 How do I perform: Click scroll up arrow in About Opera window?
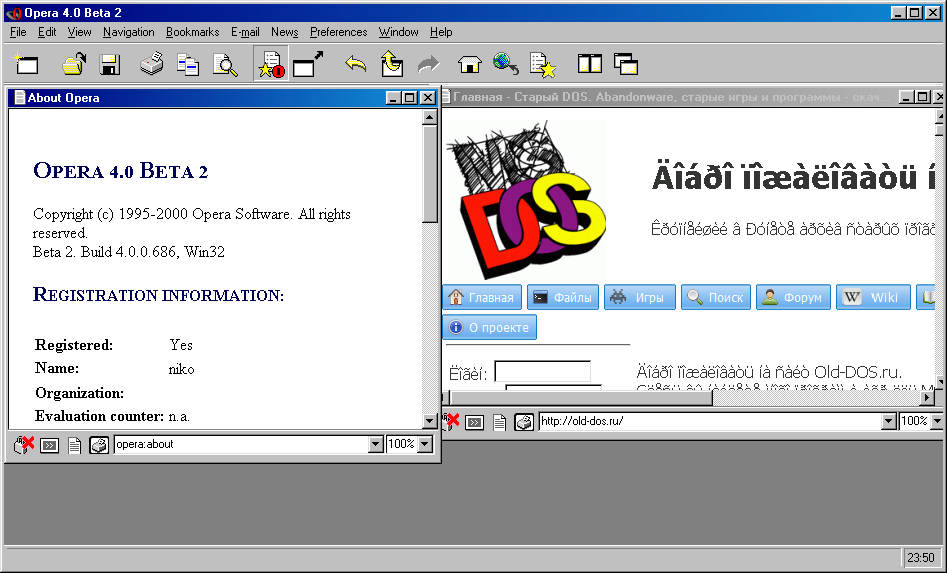pos(429,117)
